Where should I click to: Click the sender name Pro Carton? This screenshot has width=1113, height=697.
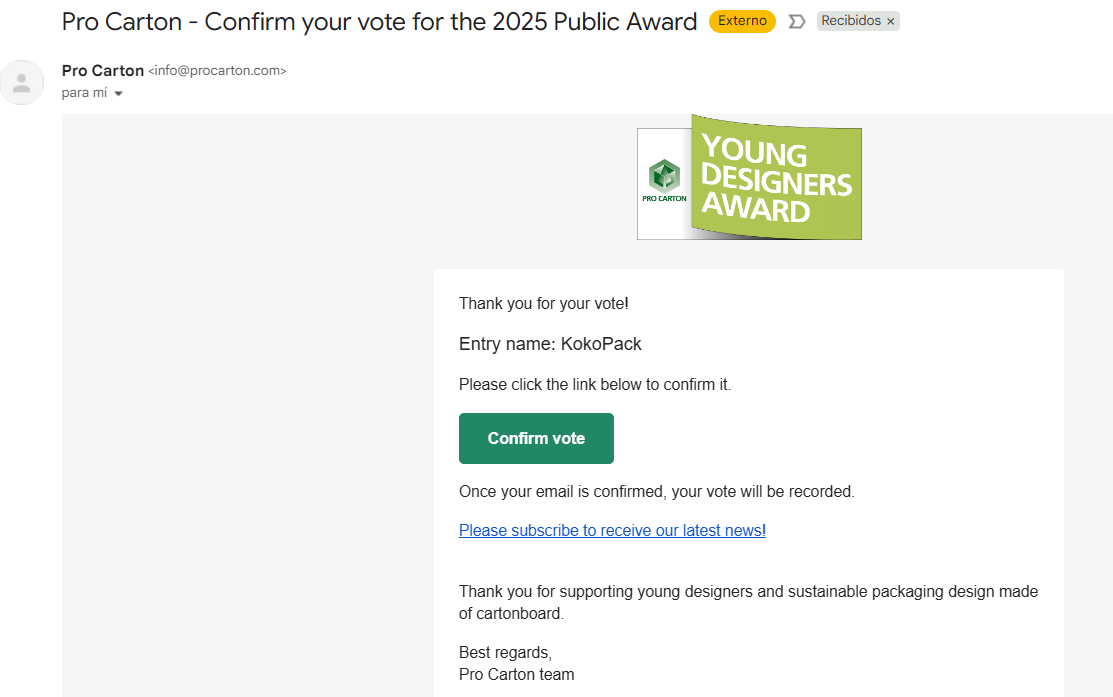pos(103,71)
